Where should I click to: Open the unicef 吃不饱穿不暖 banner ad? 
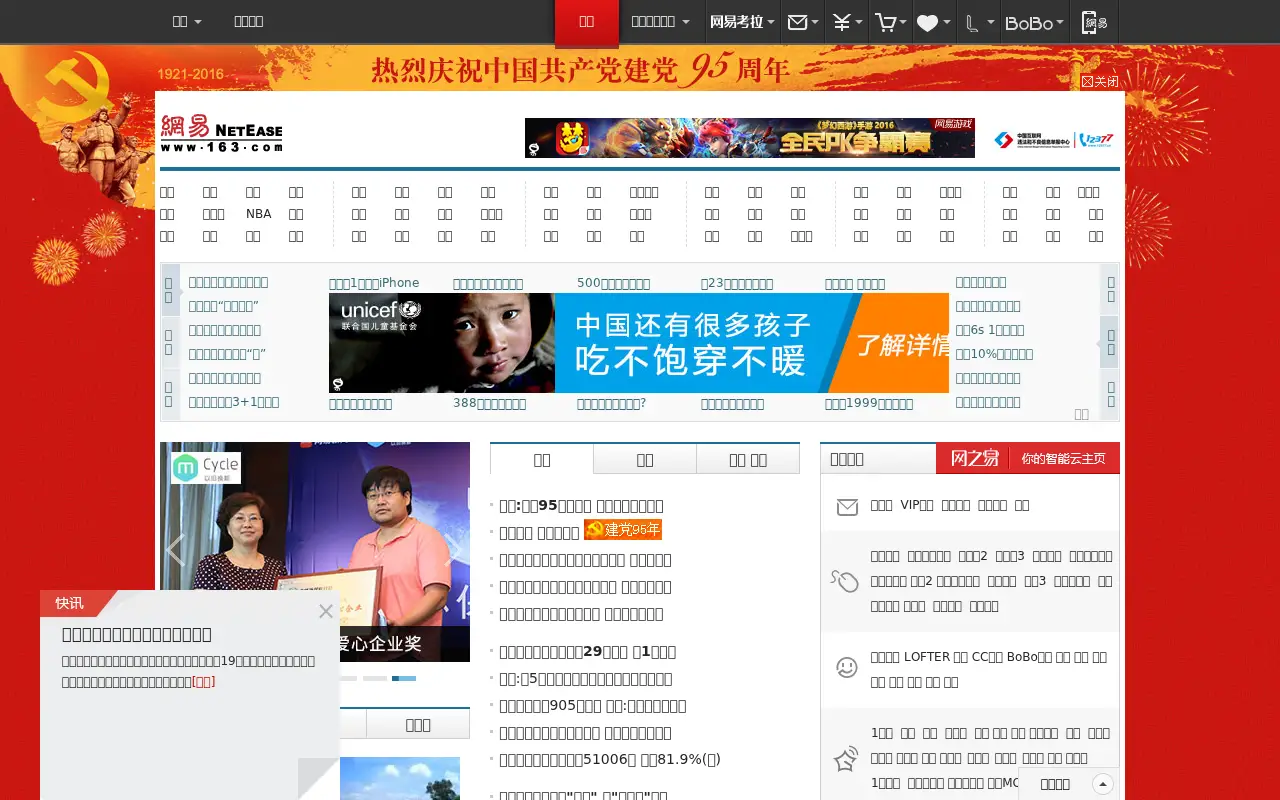click(x=639, y=343)
